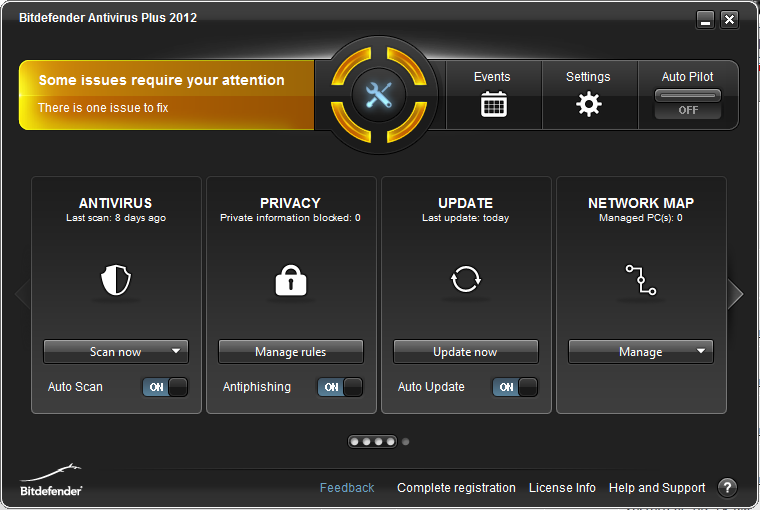Viewport: 760px width, 510px height.
Task: Click the Auto Pilot label
Action: coord(687,77)
